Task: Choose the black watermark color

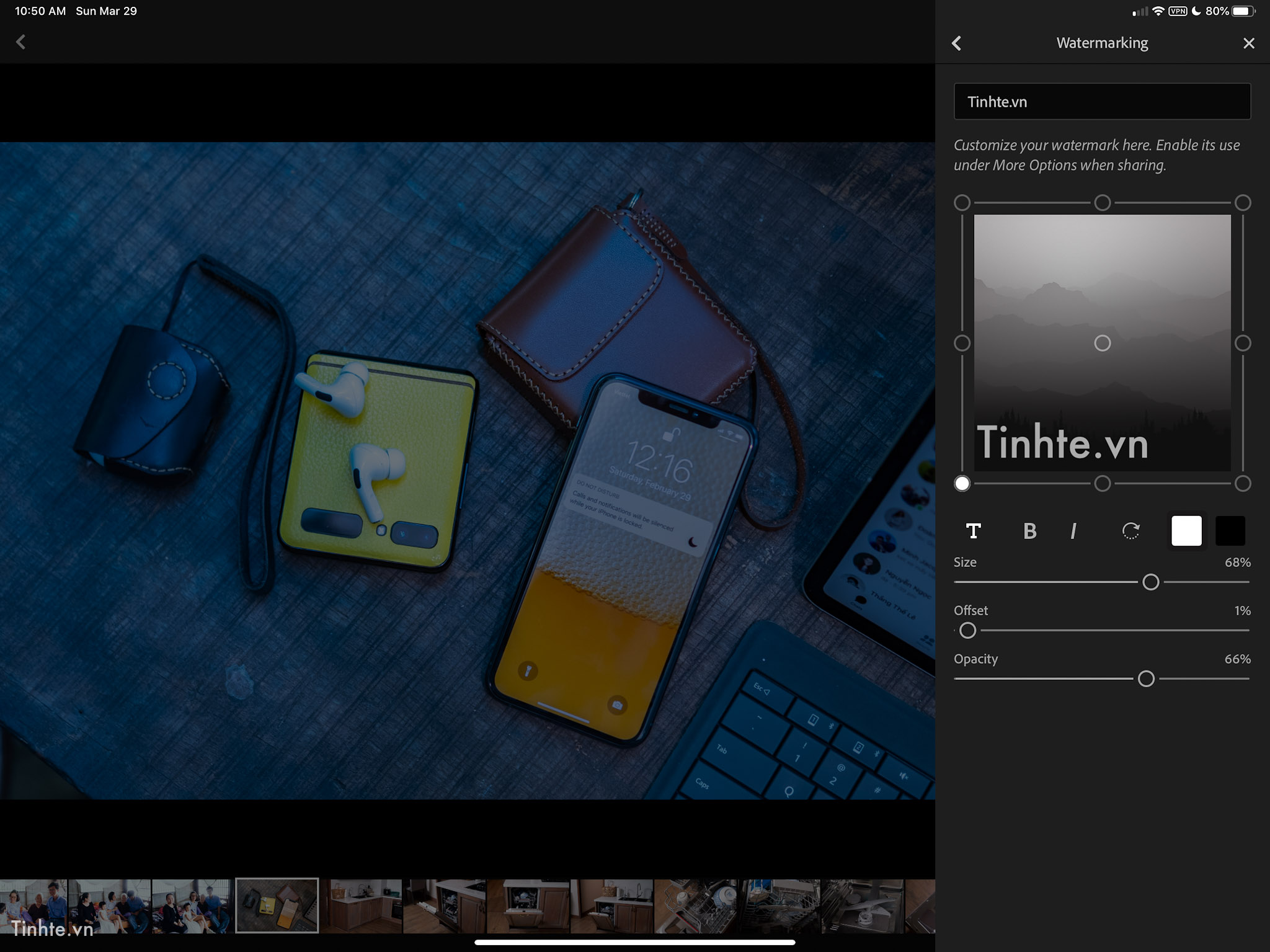Action: point(1230,531)
